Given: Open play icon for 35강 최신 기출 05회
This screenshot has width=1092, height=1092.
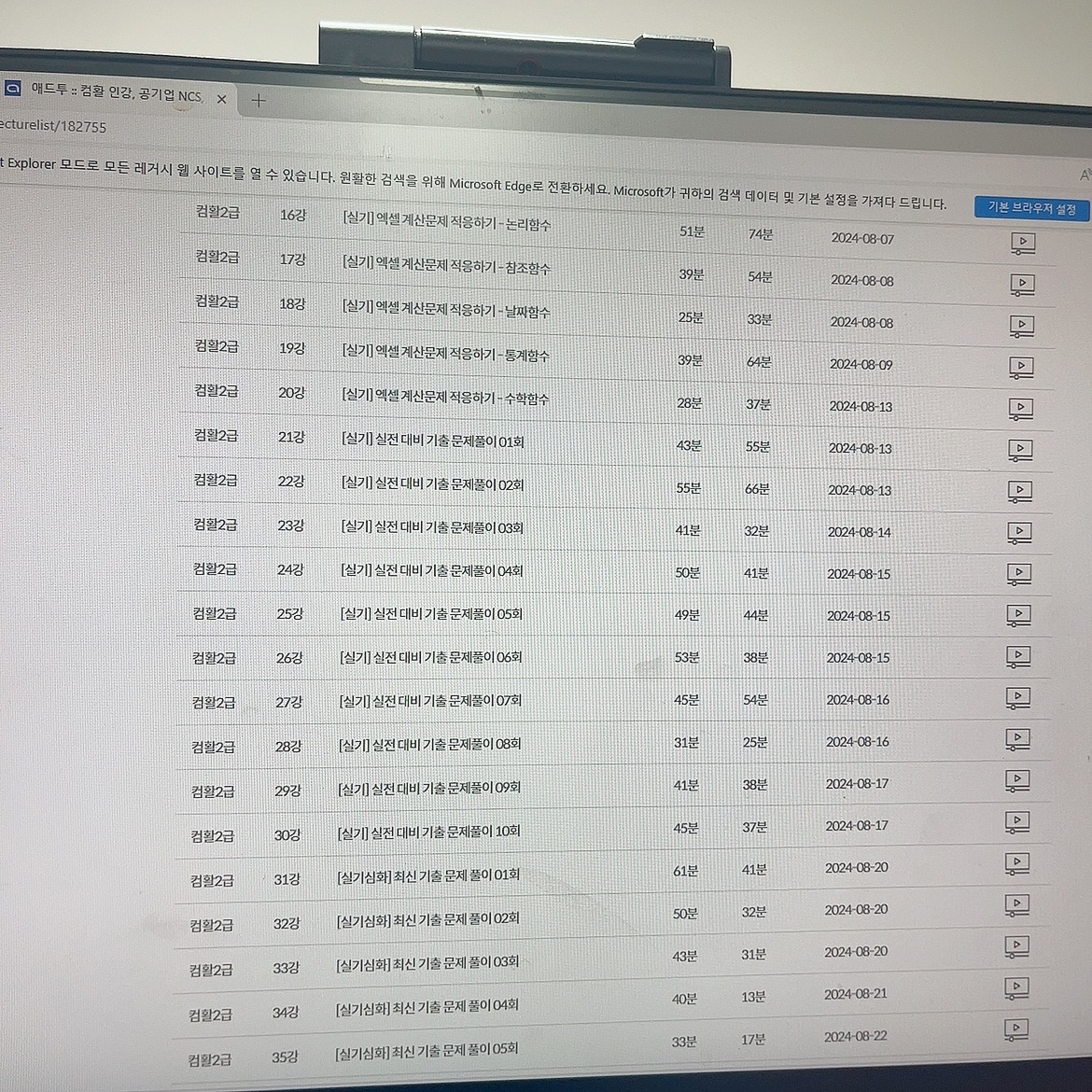Looking at the screenshot, I should tap(1015, 1031).
